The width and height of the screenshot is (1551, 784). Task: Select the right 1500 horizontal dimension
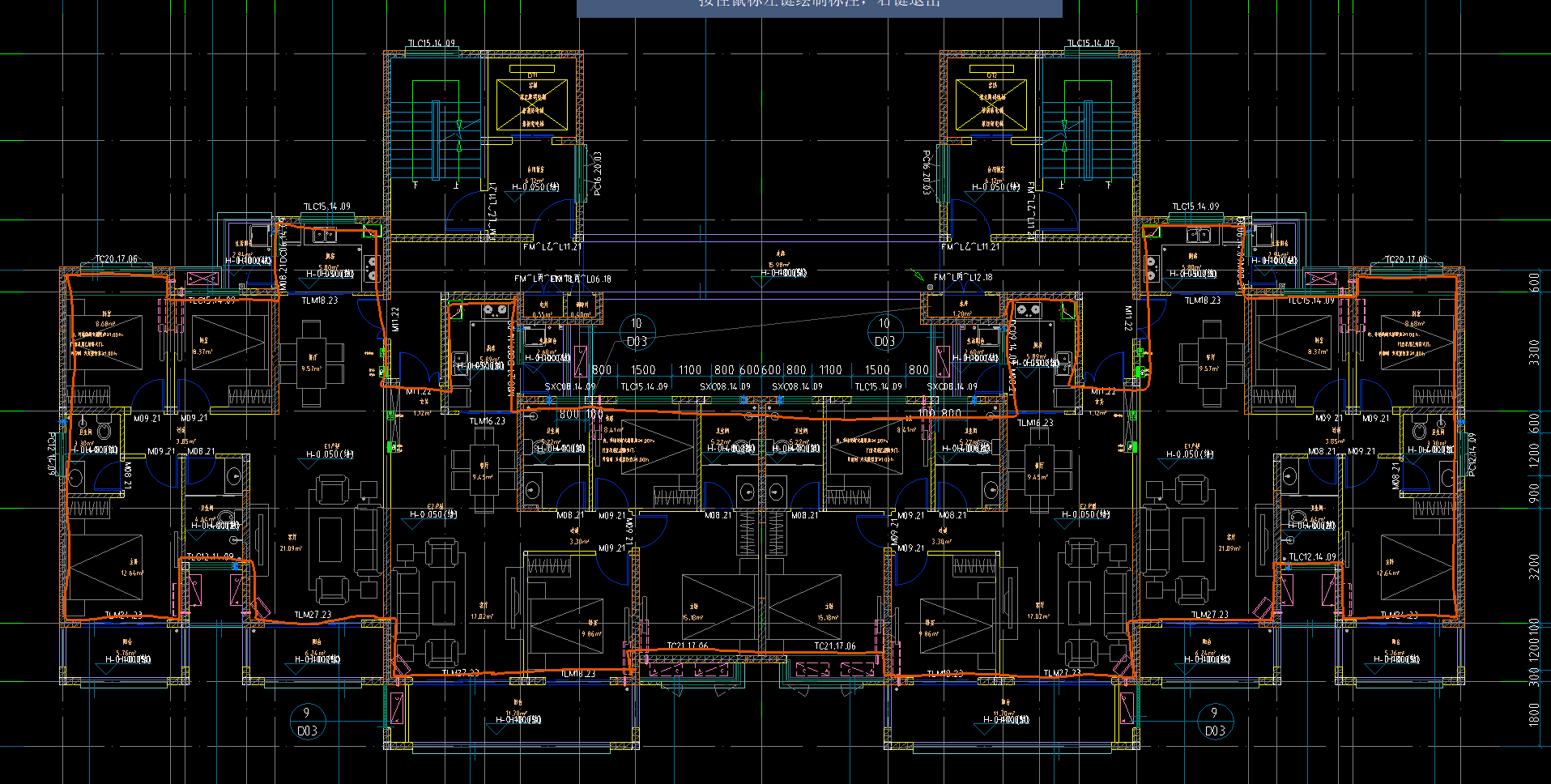[877, 370]
